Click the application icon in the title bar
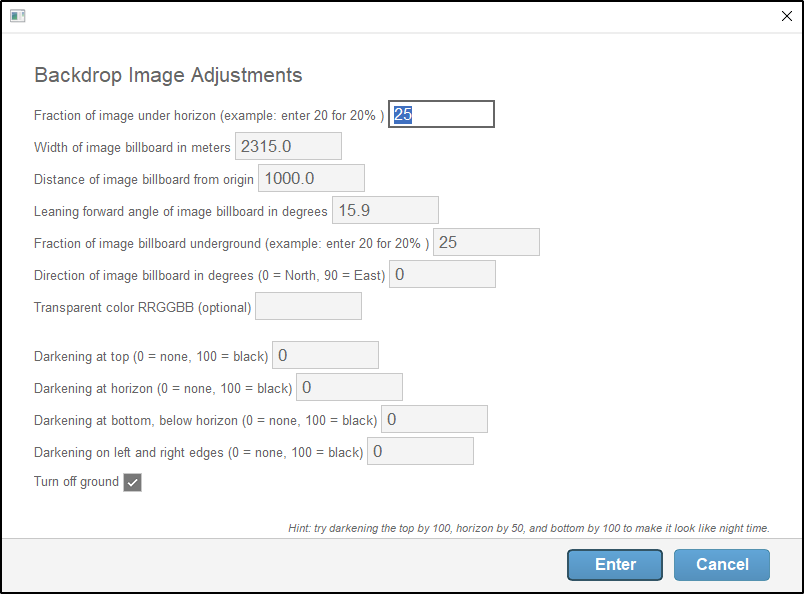Image resolution: width=804 pixels, height=594 pixels. coord(17,16)
